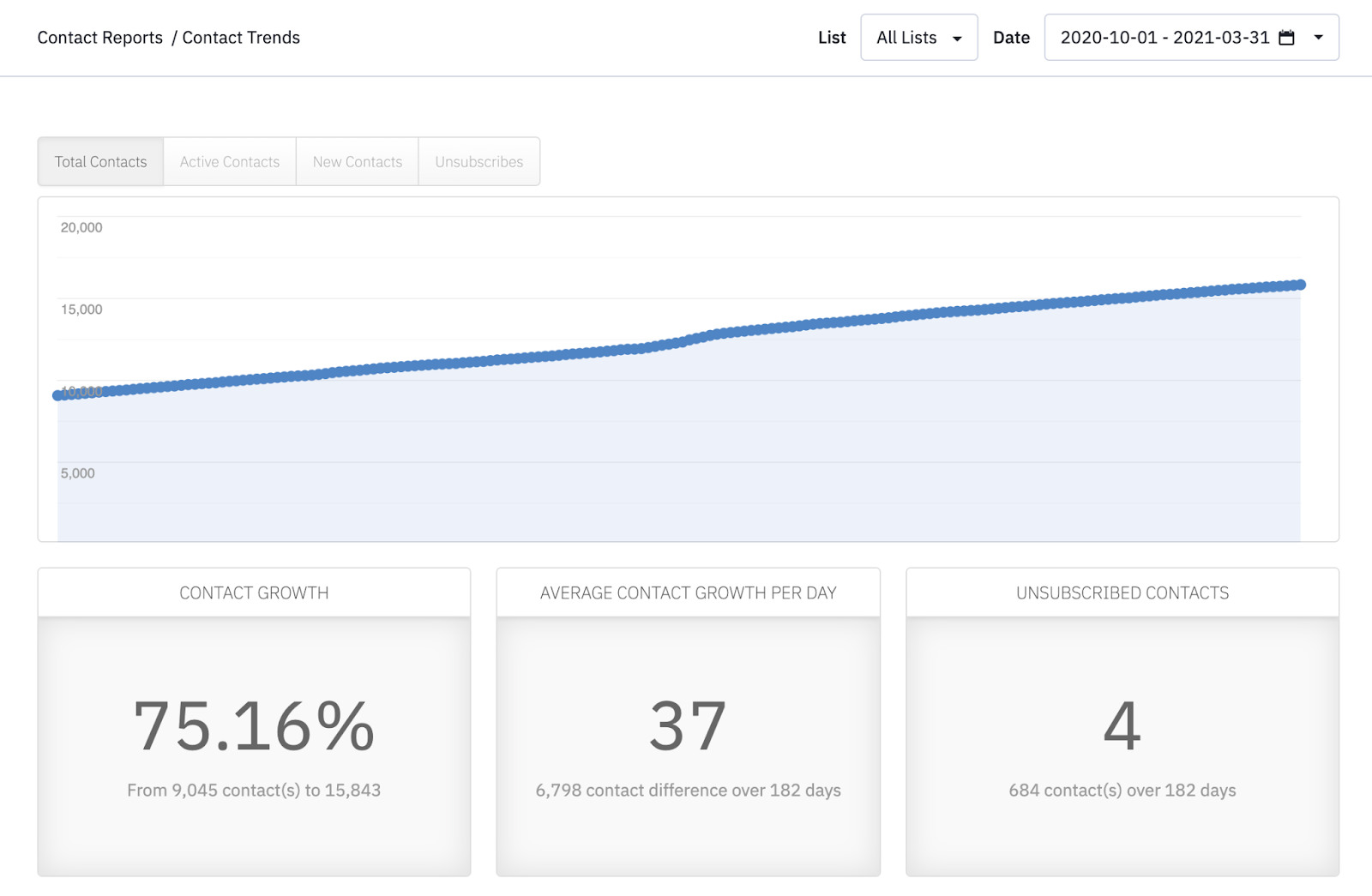View the Unsubscribes tab

[479, 161]
